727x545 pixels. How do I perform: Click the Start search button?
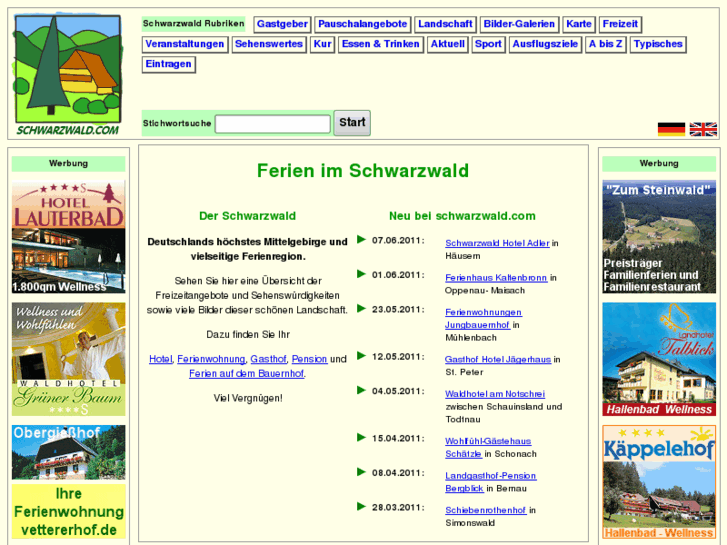(x=352, y=123)
